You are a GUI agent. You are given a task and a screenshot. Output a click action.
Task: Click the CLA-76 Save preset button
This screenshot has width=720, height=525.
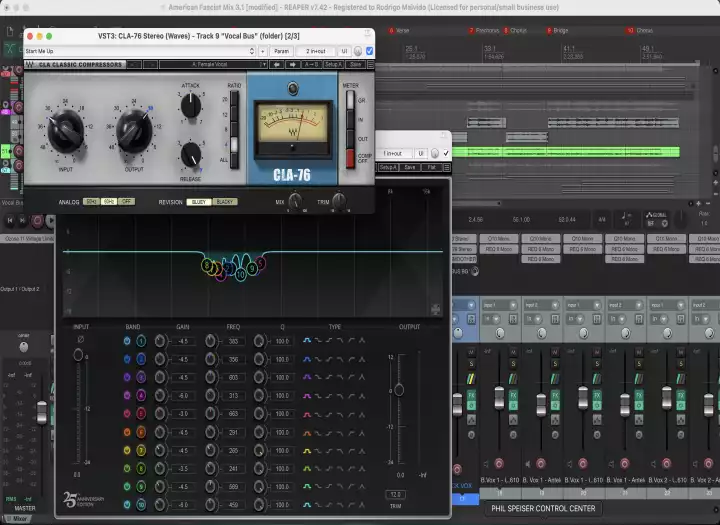click(356, 65)
